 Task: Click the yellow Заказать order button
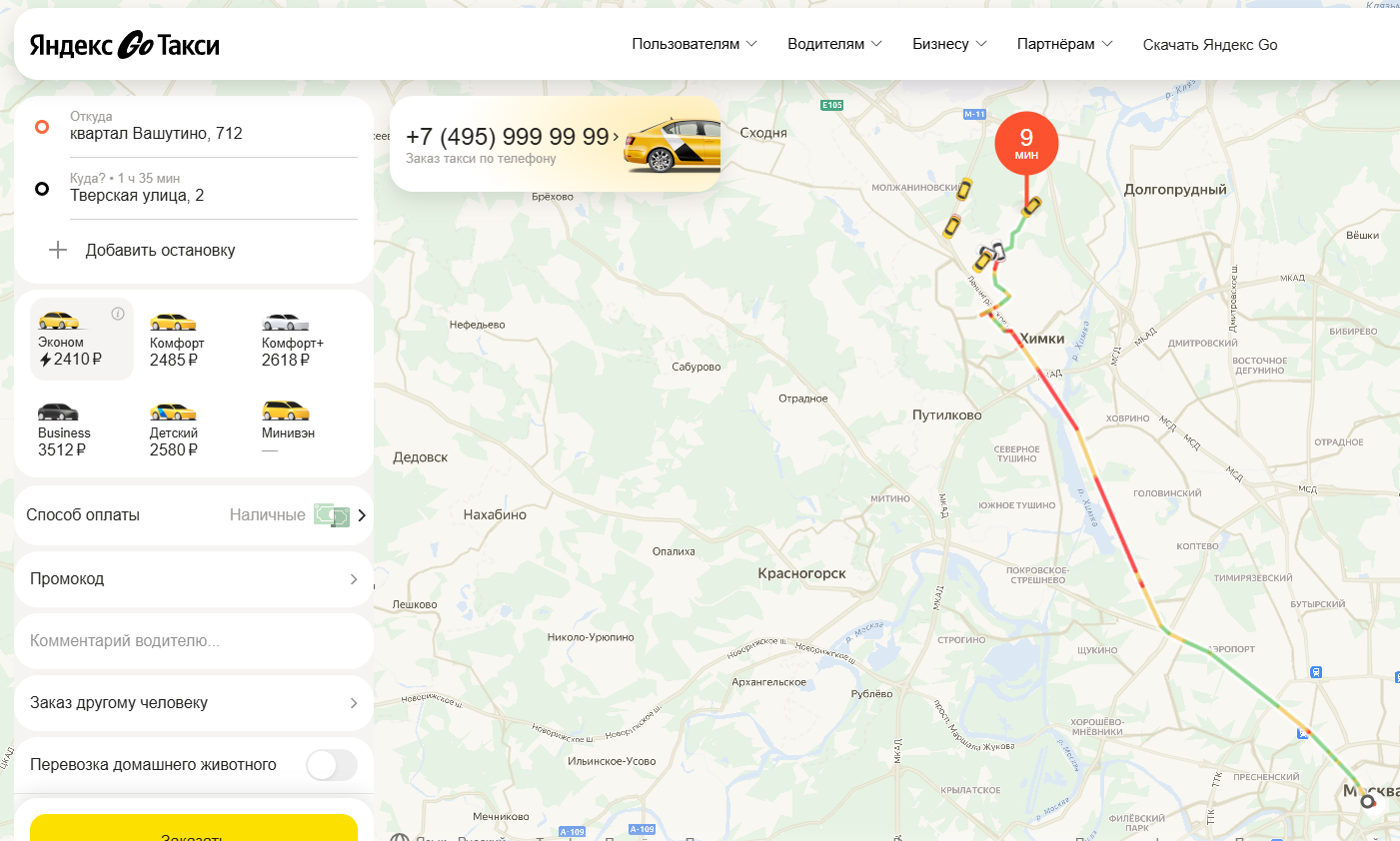coord(194,828)
